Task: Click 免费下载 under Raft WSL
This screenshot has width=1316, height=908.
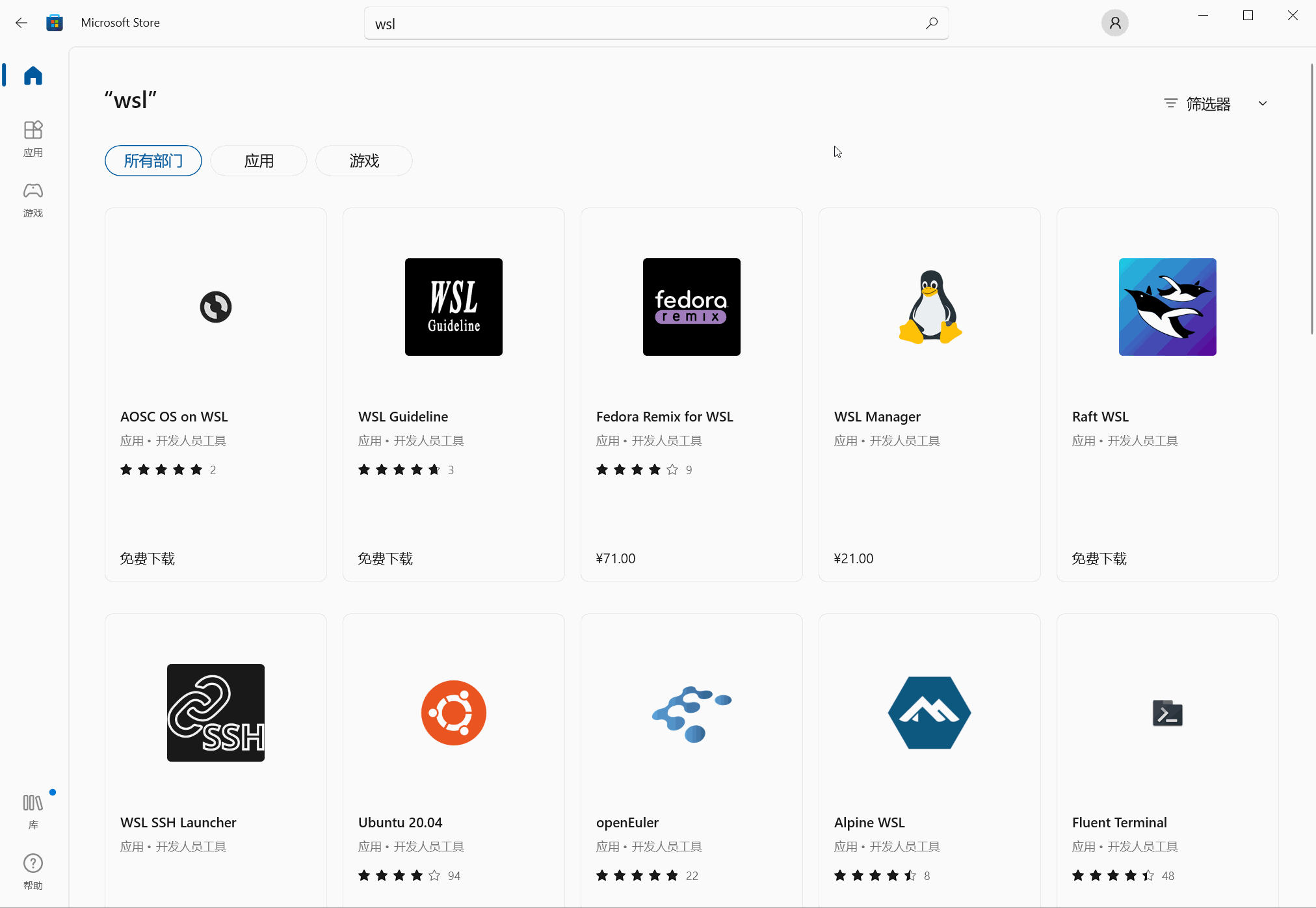Action: [1099, 559]
